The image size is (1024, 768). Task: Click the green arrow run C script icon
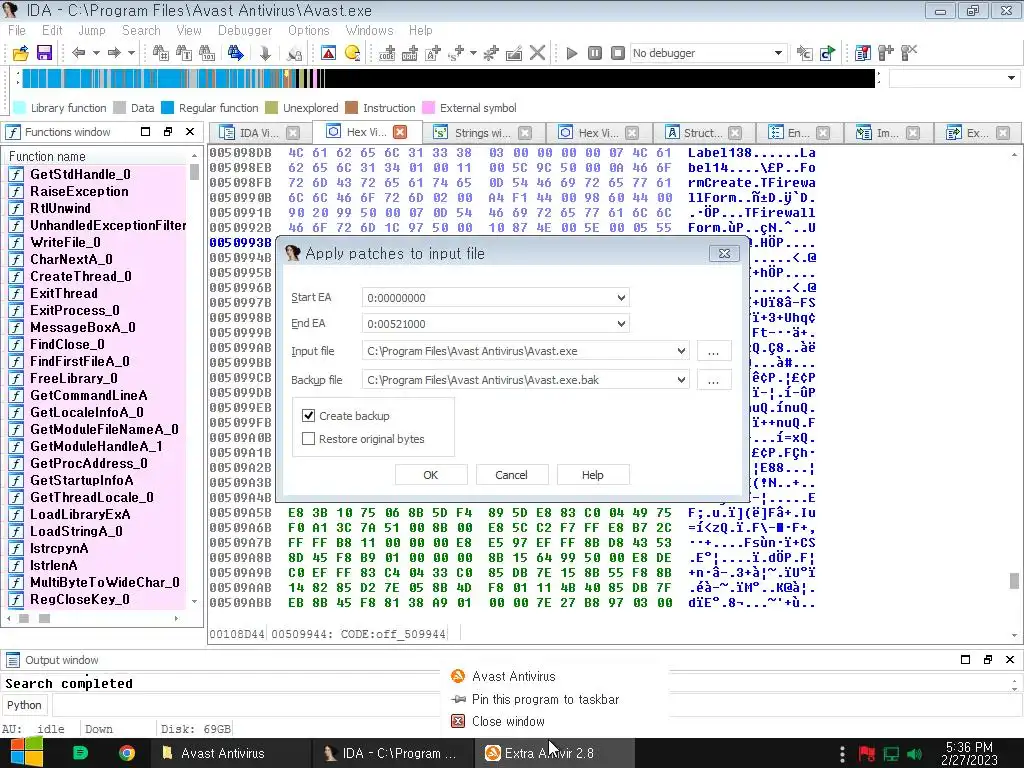828,53
